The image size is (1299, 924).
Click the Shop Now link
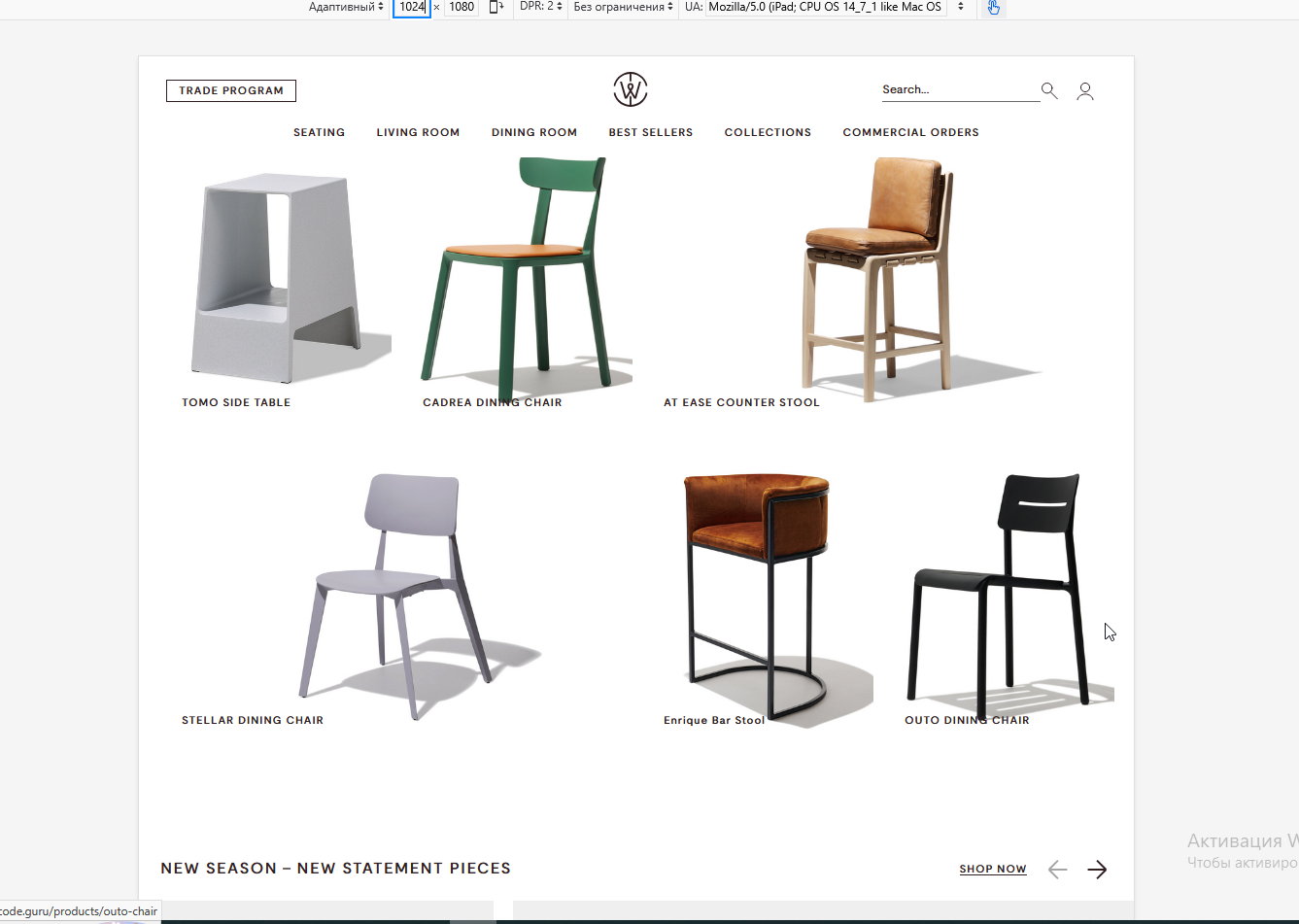click(993, 870)
